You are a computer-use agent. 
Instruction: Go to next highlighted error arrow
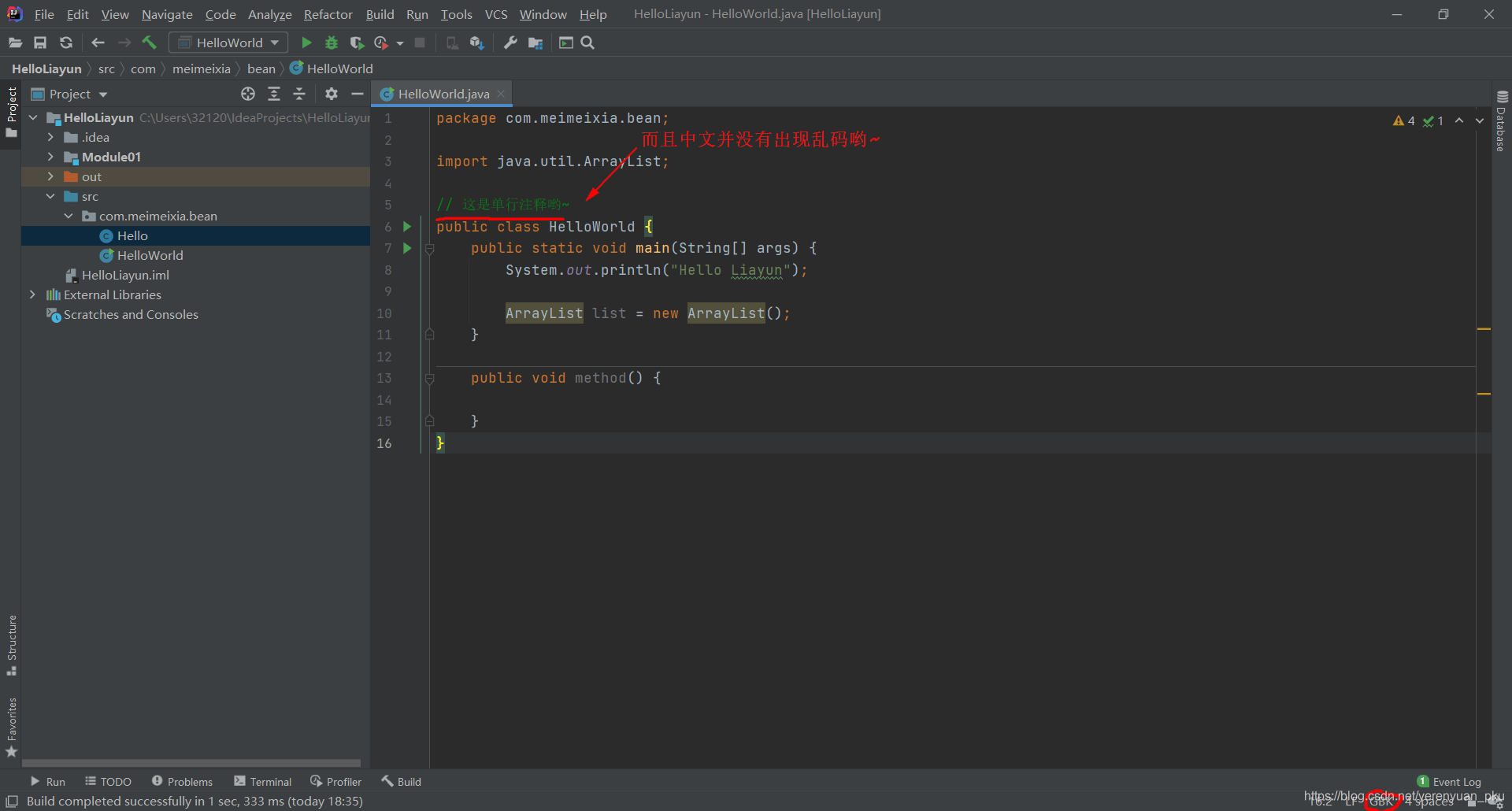click(x=1480, y=120)
